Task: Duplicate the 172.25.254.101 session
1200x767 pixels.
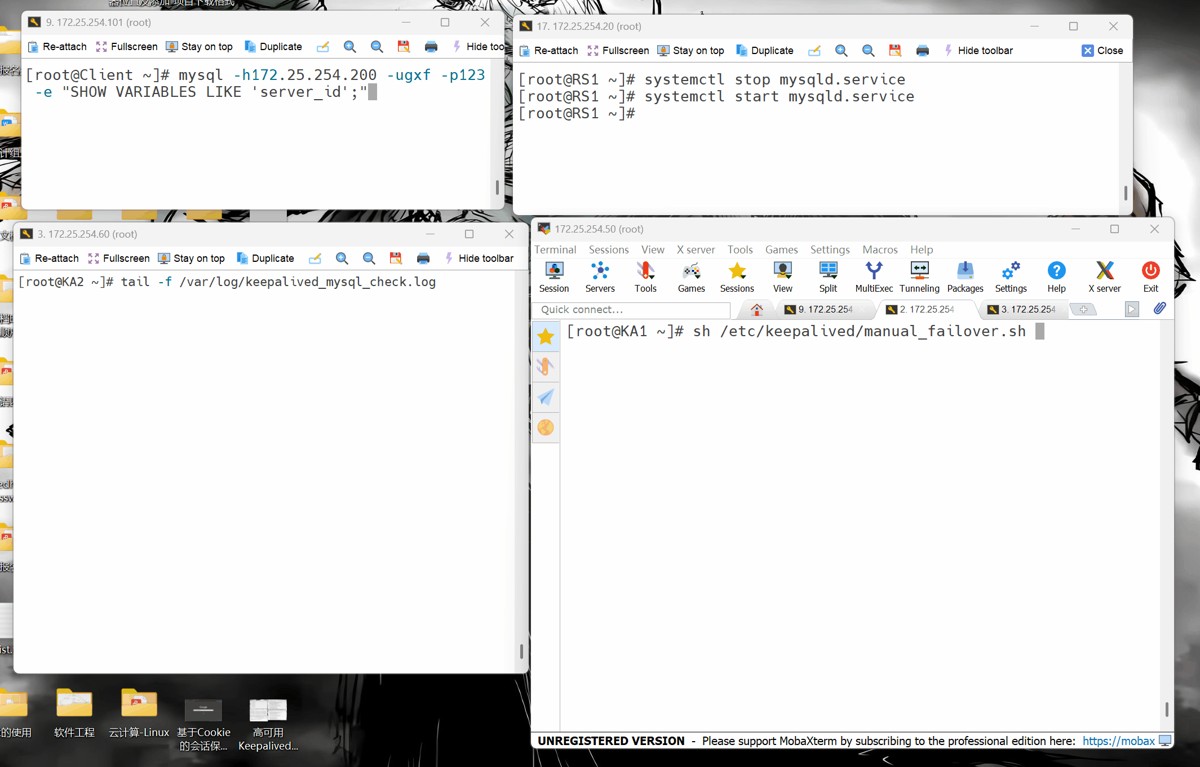Action: [273, 47]
